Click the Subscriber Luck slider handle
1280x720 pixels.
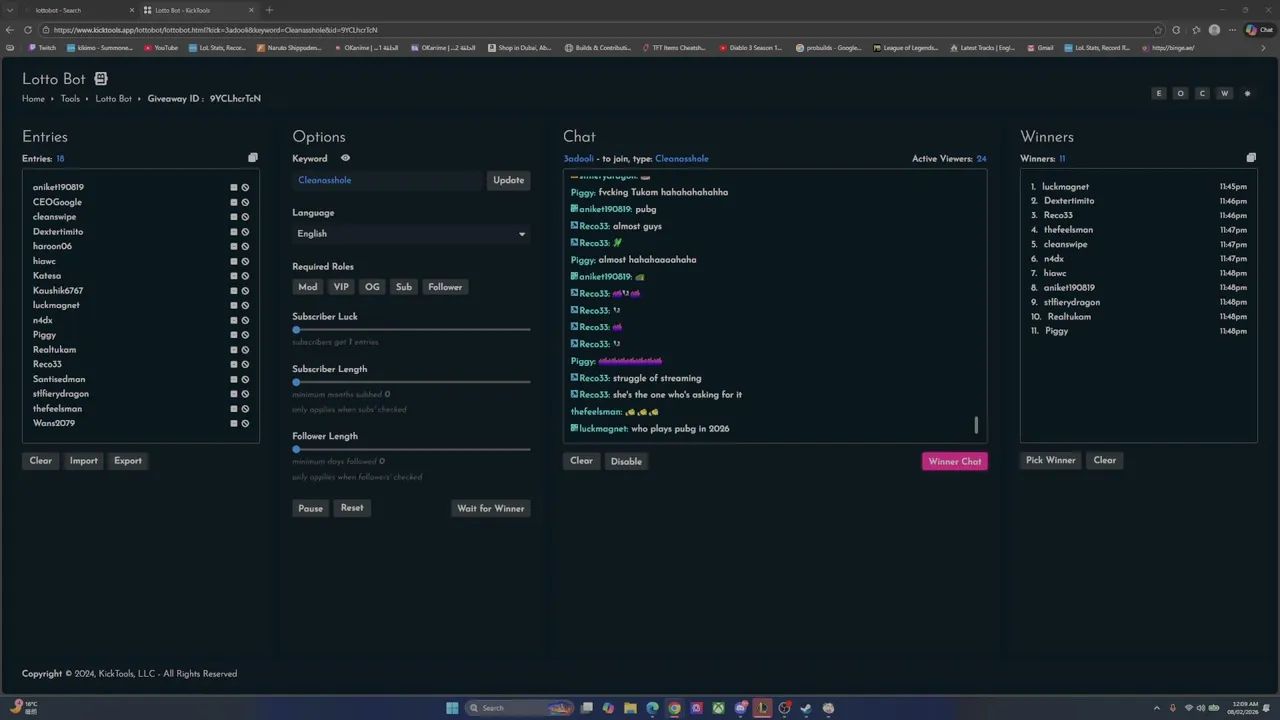296,329
